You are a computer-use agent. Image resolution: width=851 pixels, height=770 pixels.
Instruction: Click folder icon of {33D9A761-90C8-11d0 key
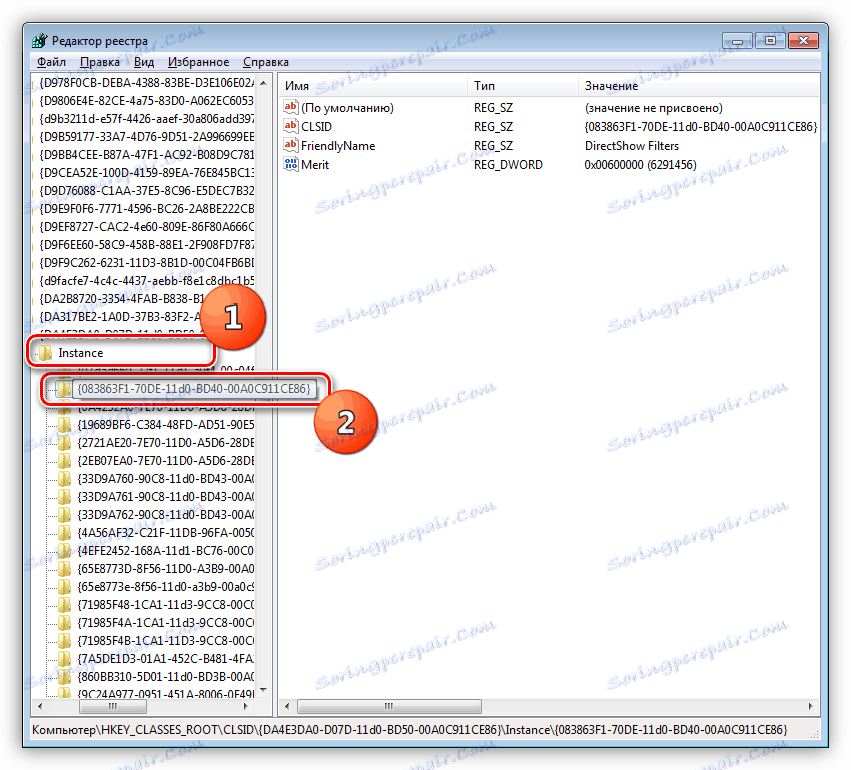64,497
